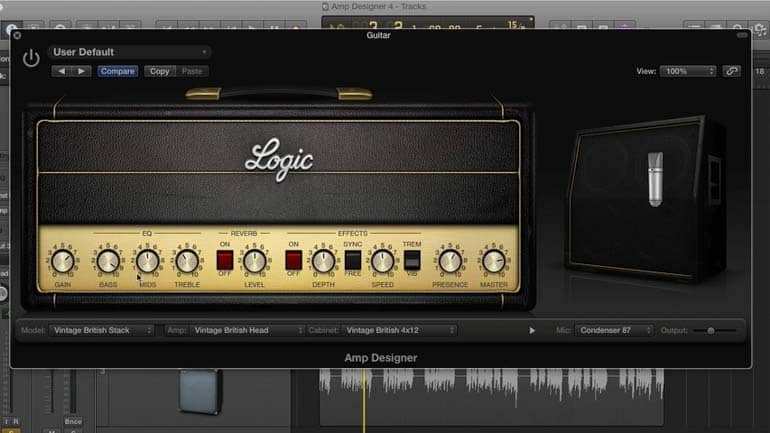The width and height of the screenshot is (770, 433).
Task: Toggle the Trem/Vib switch
Action: pyautogui.click(x=412, y=260)
